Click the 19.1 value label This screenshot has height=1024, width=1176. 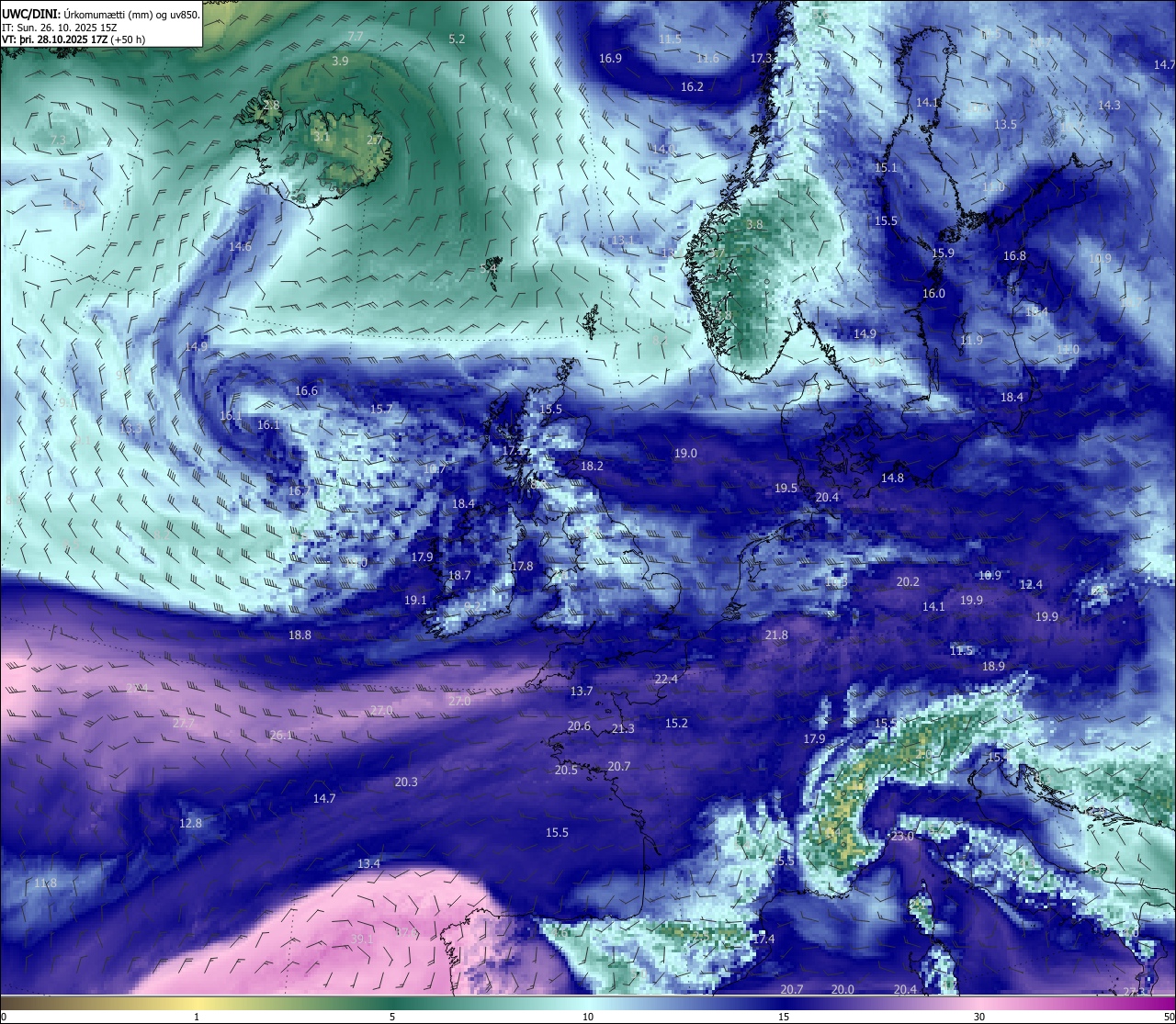pyautogui.click(x=415, y=600)
